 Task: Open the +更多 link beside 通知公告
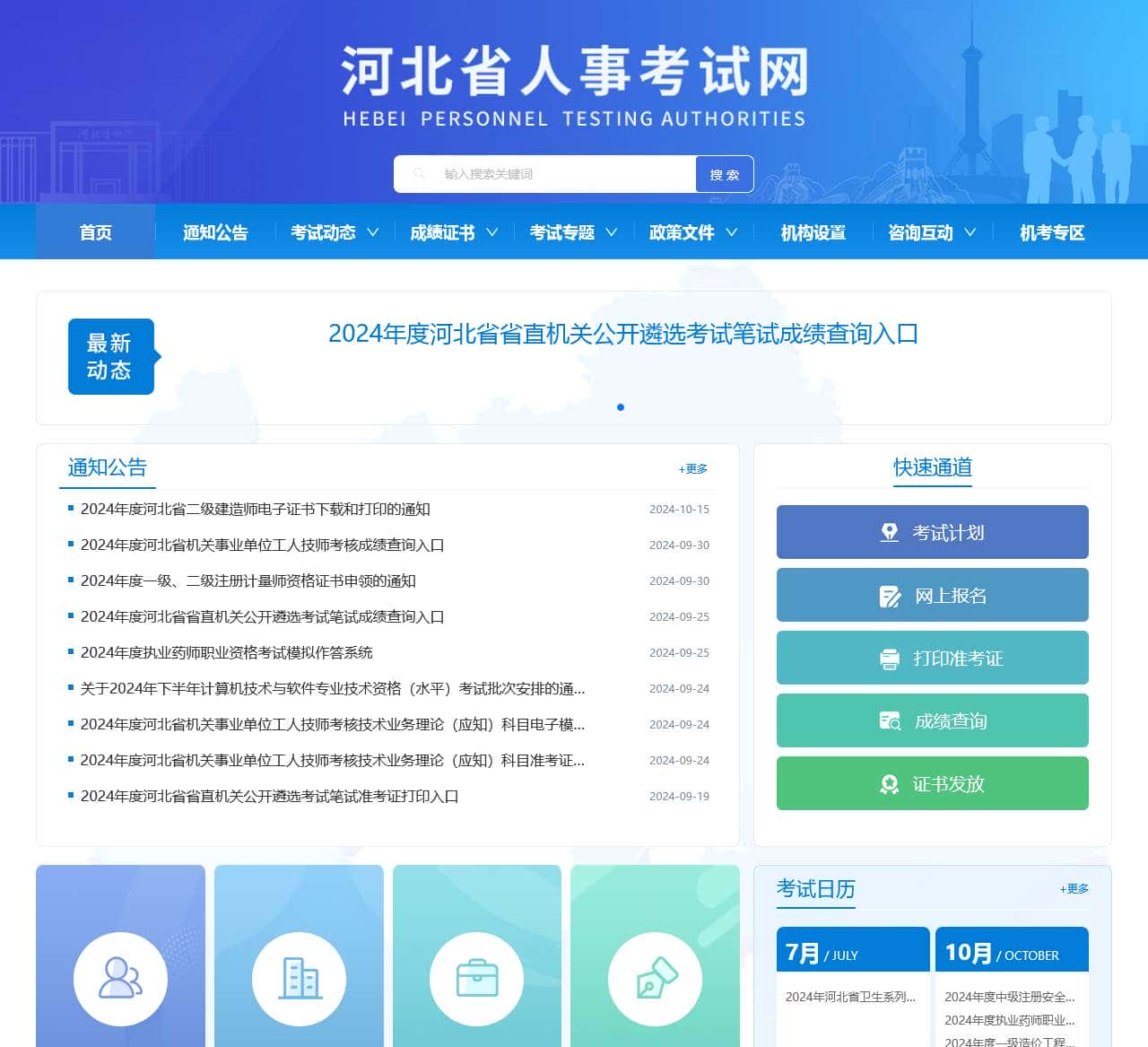[691, 468]
